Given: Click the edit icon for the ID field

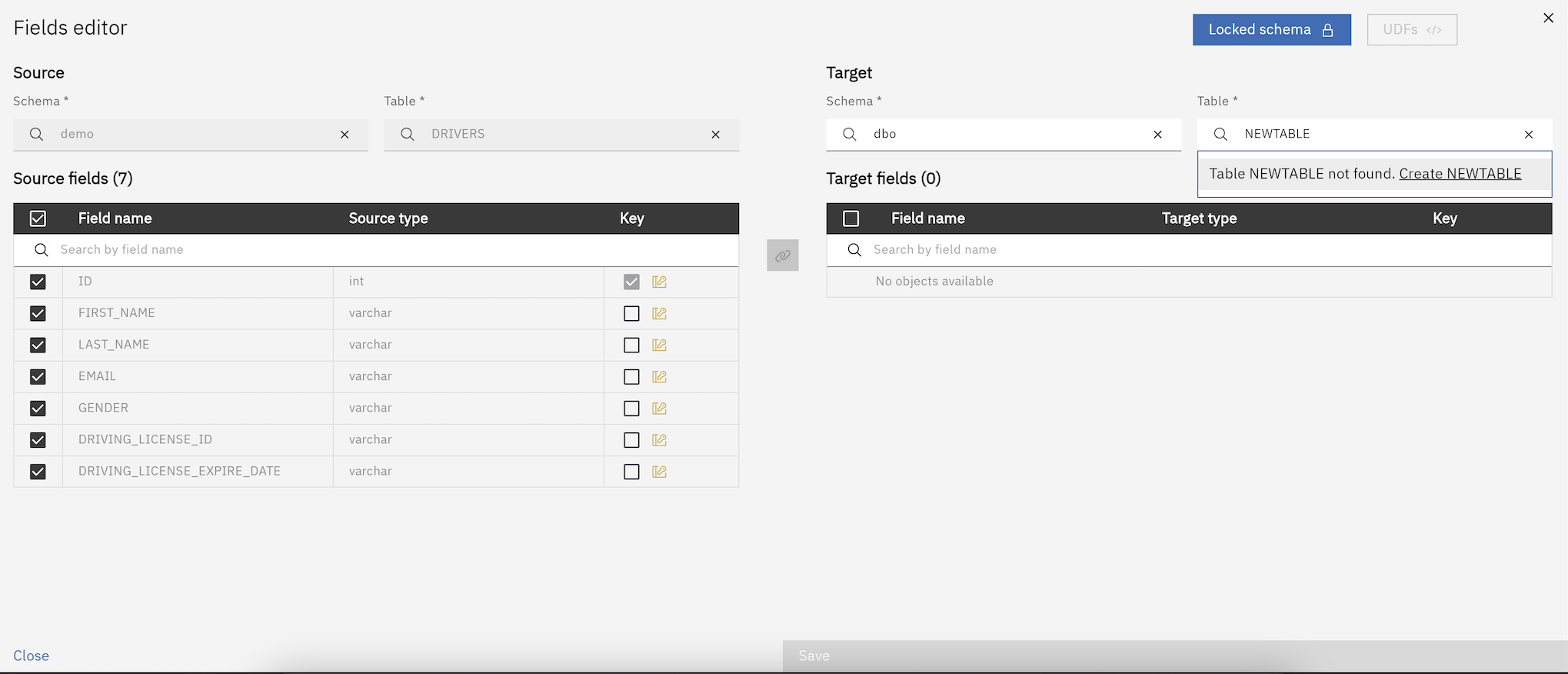Looking at the screenshot, I should tap(659, 282).
